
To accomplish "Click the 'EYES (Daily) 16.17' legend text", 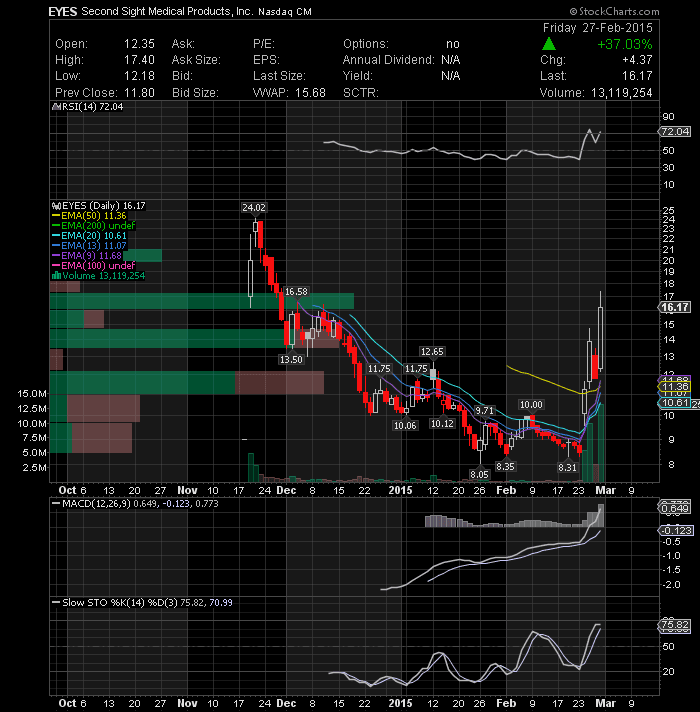I will click(104, 206).
